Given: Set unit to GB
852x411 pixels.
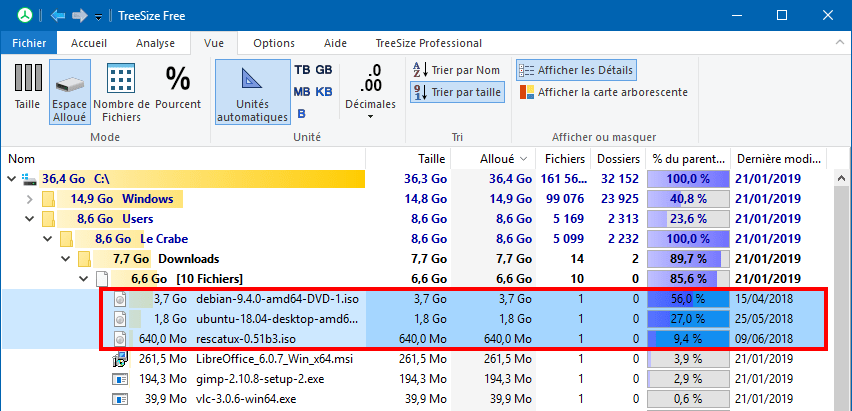Looking at the screenshot, I should [x=324, y=70].
